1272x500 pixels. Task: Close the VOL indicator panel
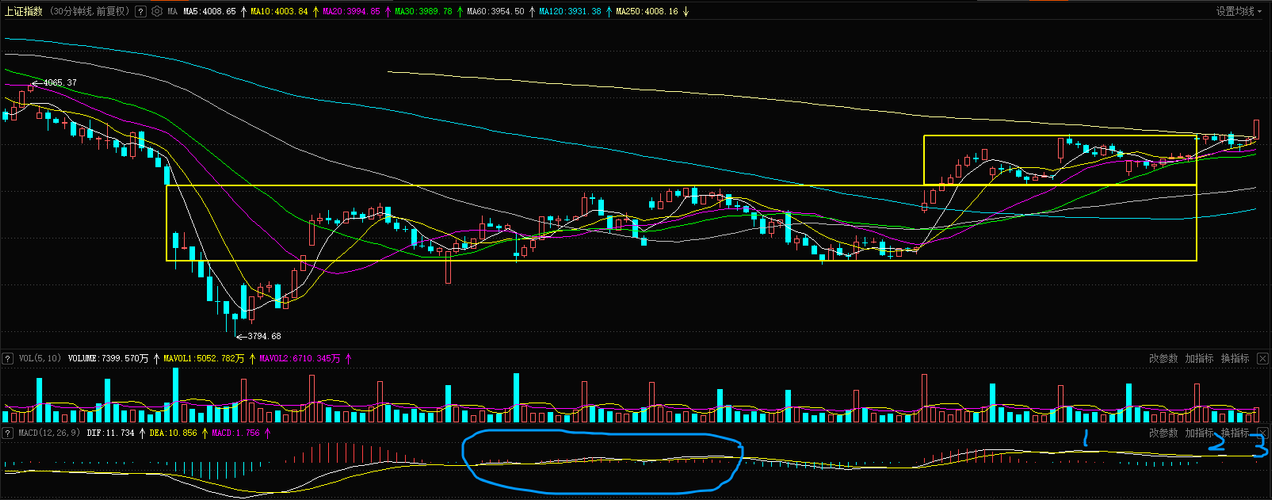(1264, 358)
